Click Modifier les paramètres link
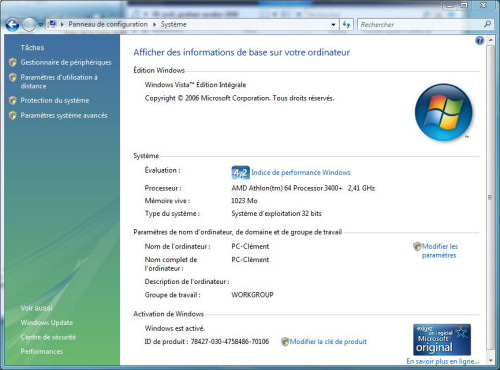The height and width of the screenshot is (370, 500). 440,251
